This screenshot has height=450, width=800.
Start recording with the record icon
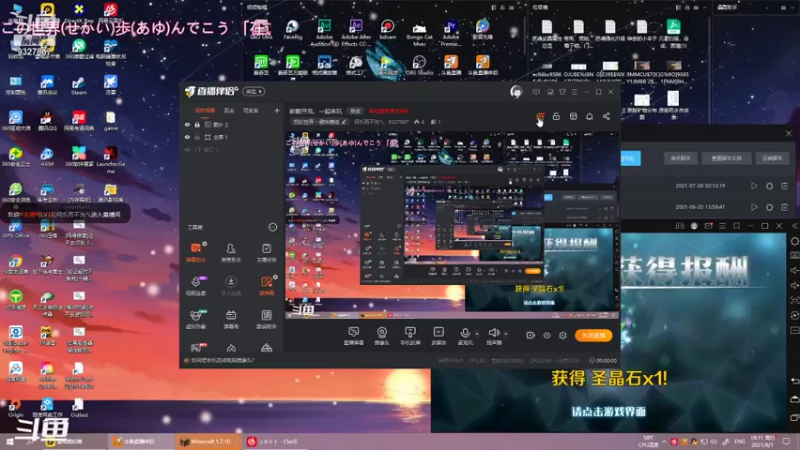530,335
